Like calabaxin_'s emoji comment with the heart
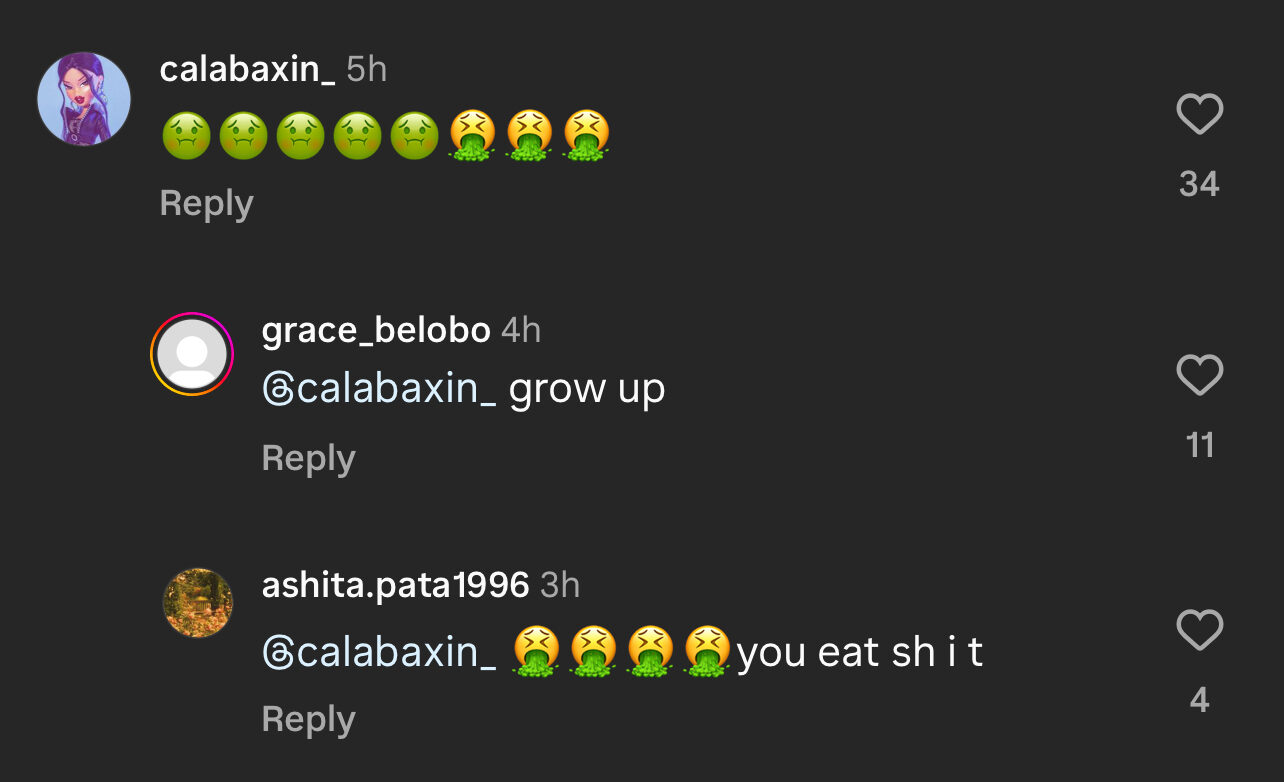This screenshot has width=1284, height=782. tap(1199, 114)
